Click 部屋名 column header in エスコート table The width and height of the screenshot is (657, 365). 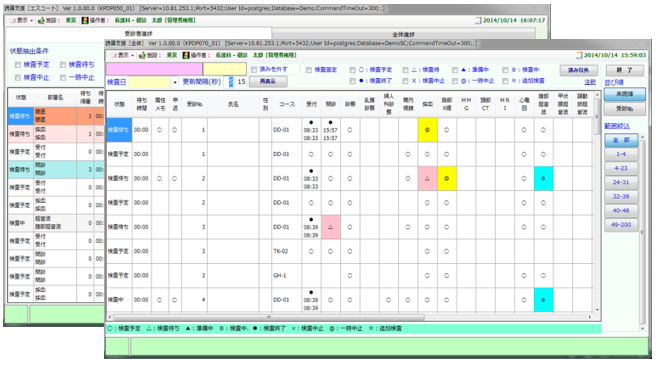(x=55, y=97)
